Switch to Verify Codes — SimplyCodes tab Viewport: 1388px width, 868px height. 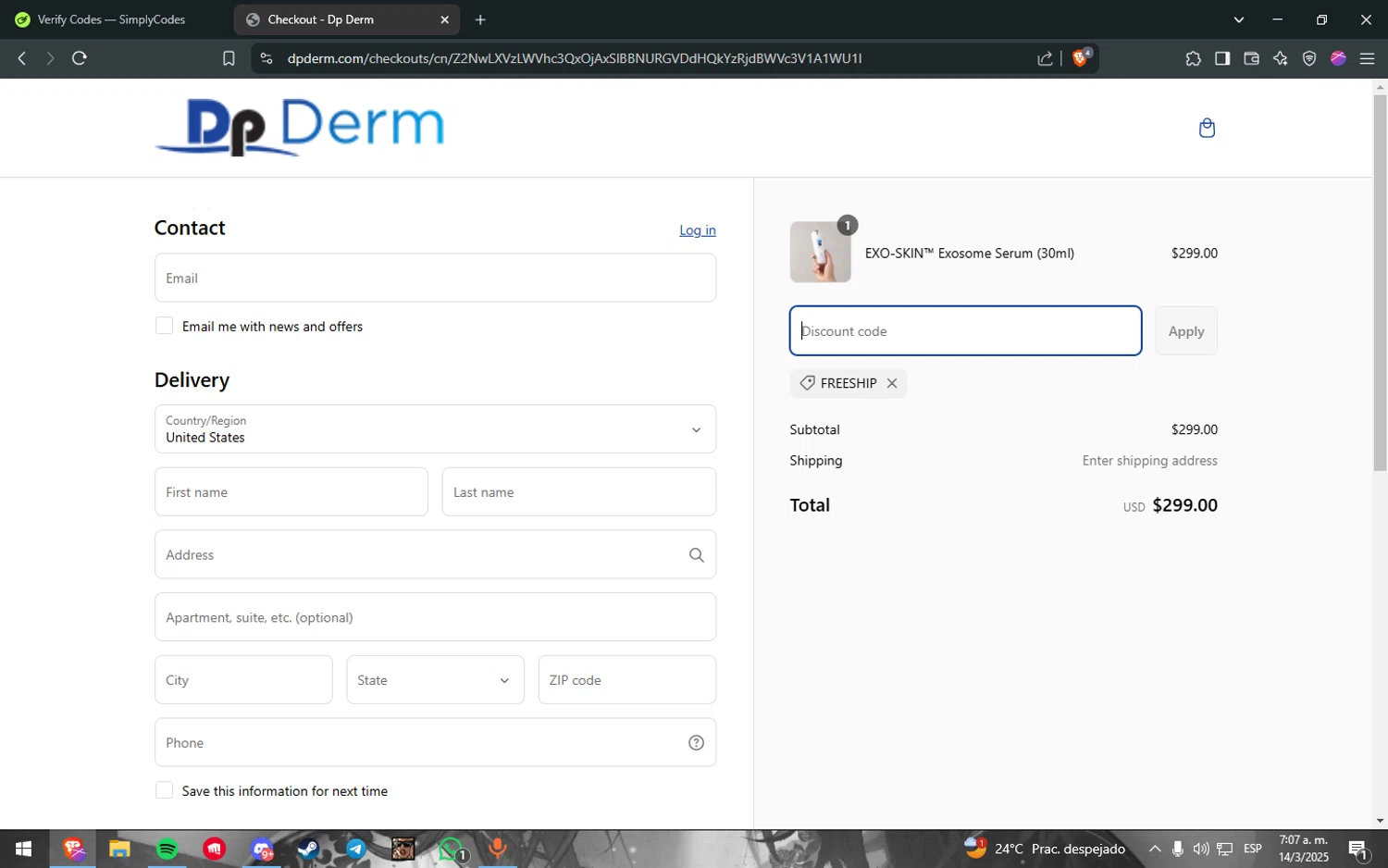[111, 19]
